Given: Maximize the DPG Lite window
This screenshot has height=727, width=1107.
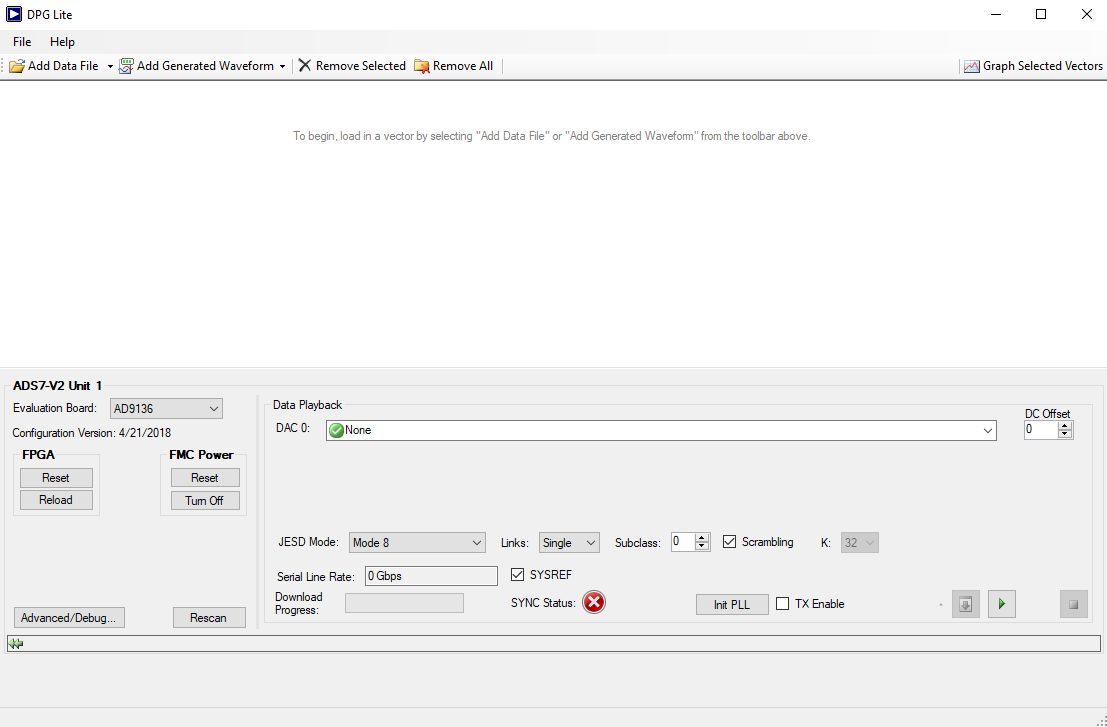Looking at the screenshot, I should (x=1041, y=14).
